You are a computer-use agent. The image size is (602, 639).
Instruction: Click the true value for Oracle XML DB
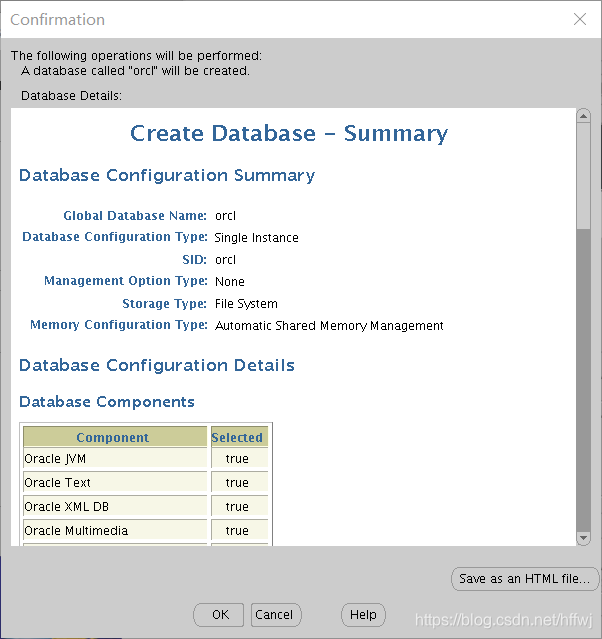click(x=237, y=507)
